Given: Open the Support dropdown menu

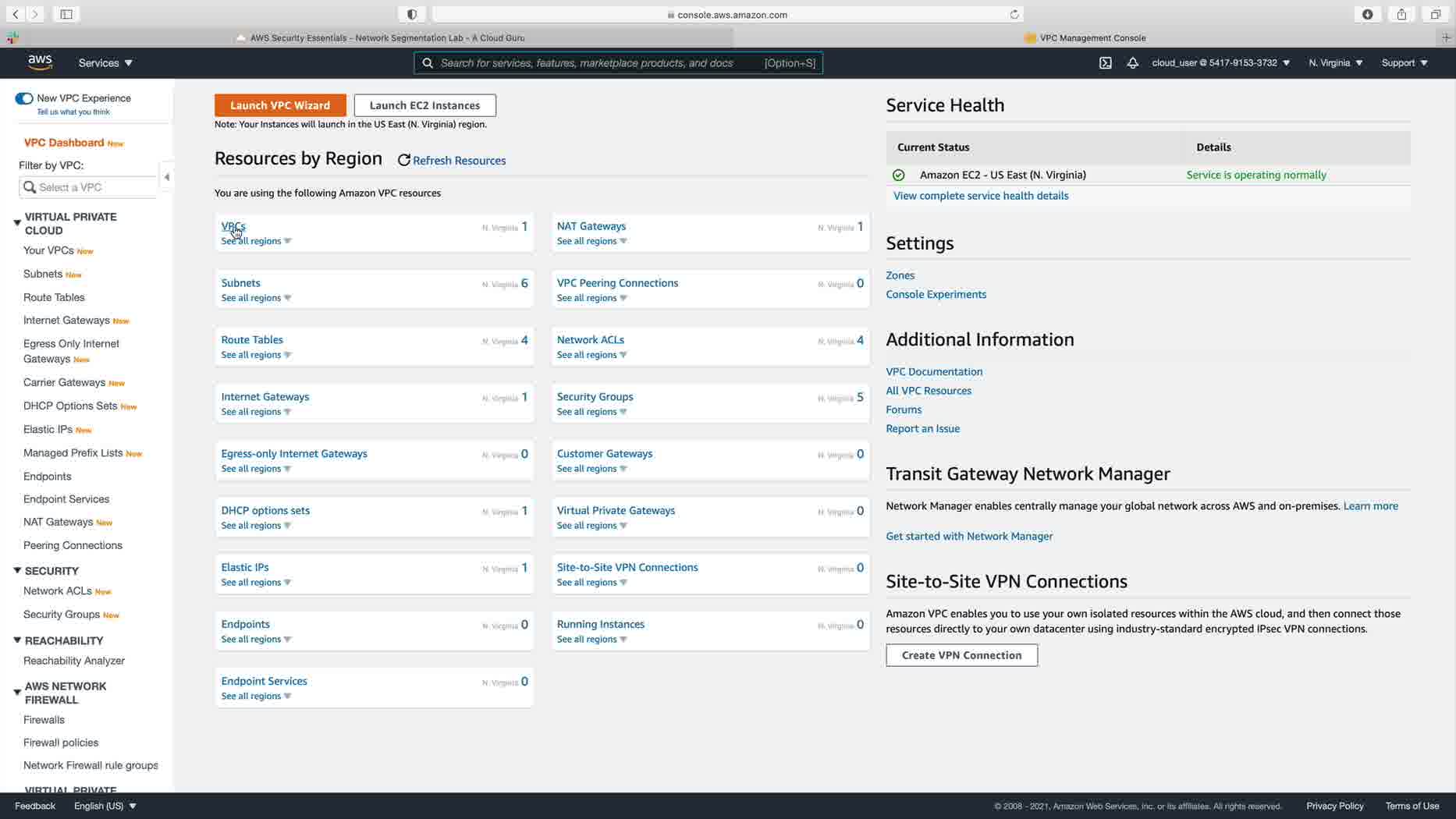Looking at the screenshot, I should (1404, 63).
